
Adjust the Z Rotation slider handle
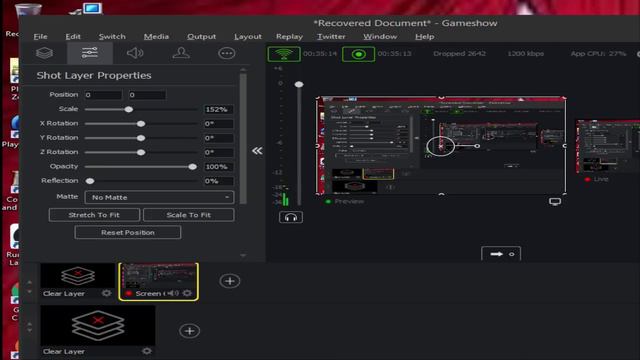pos(141,152)
